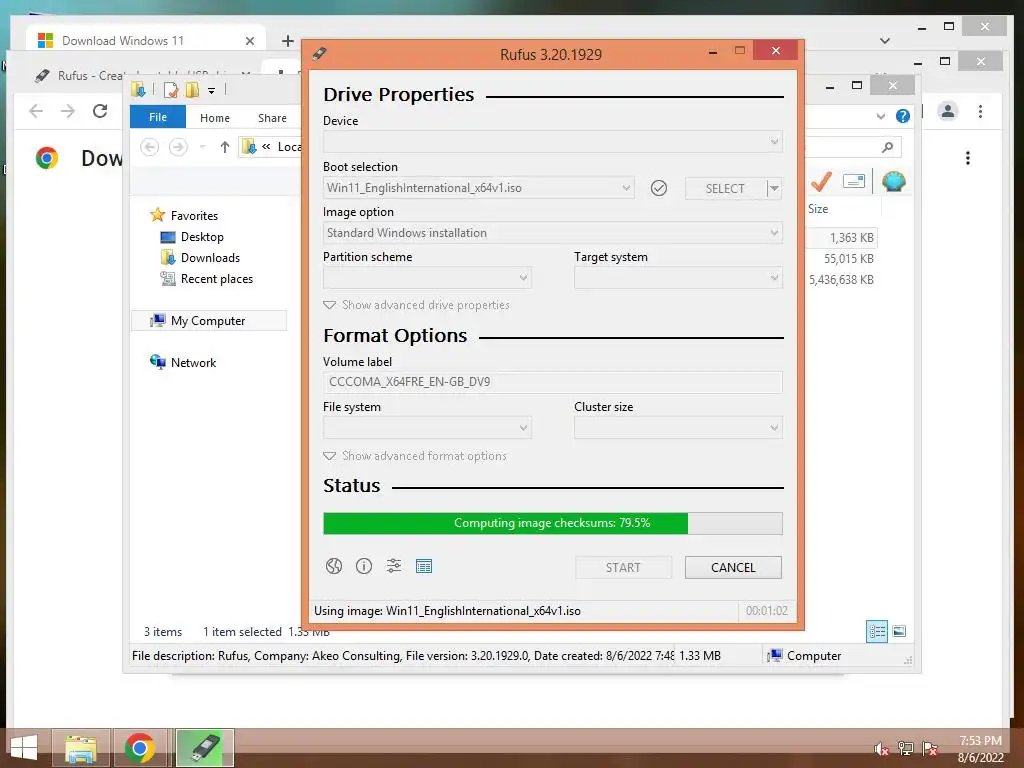
Task: Click the greyed START button in Rufus
Action: pos(623,568)
